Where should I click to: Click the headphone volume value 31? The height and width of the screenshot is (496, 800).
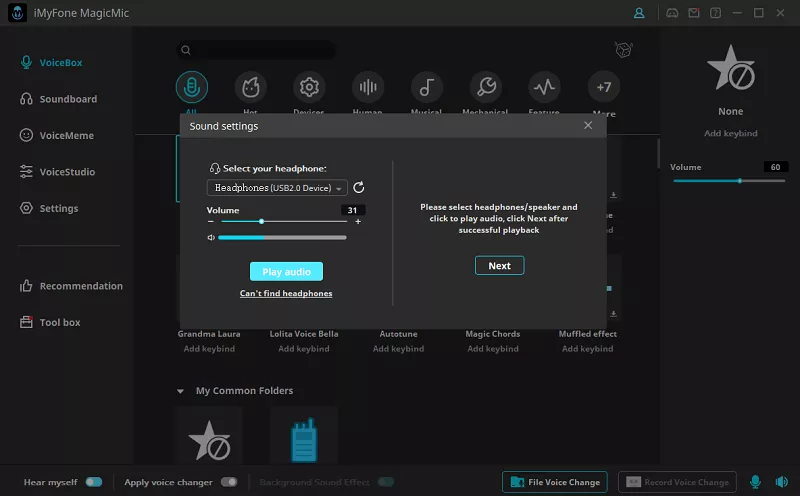point(353,210)
